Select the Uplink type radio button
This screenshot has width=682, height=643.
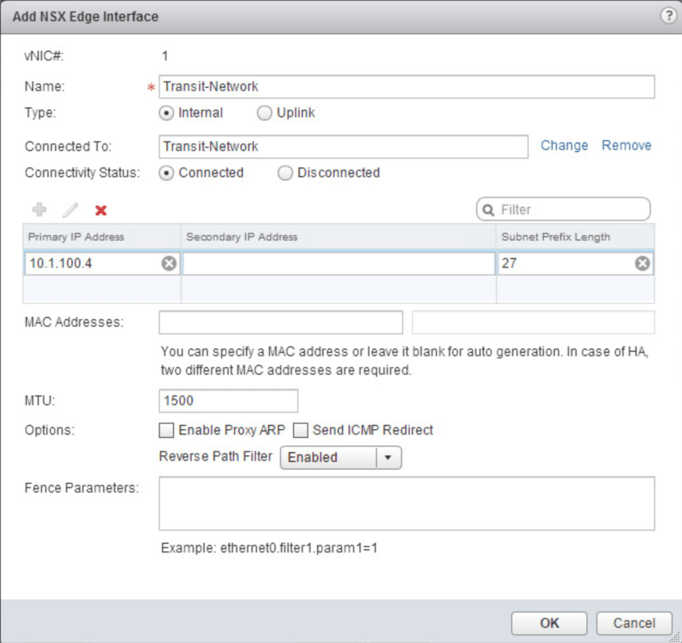pyautogui.click(x=265, y=113)
